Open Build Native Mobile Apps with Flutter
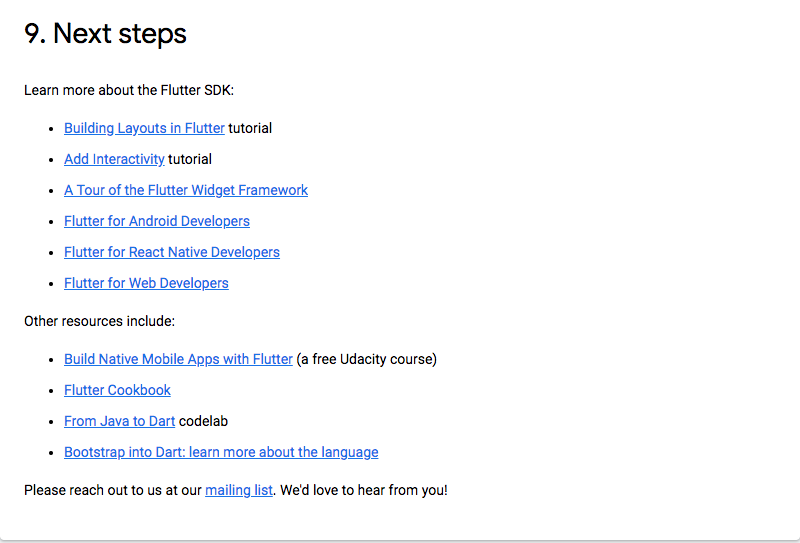The image size is (800, 543). [x=178, y=359]
